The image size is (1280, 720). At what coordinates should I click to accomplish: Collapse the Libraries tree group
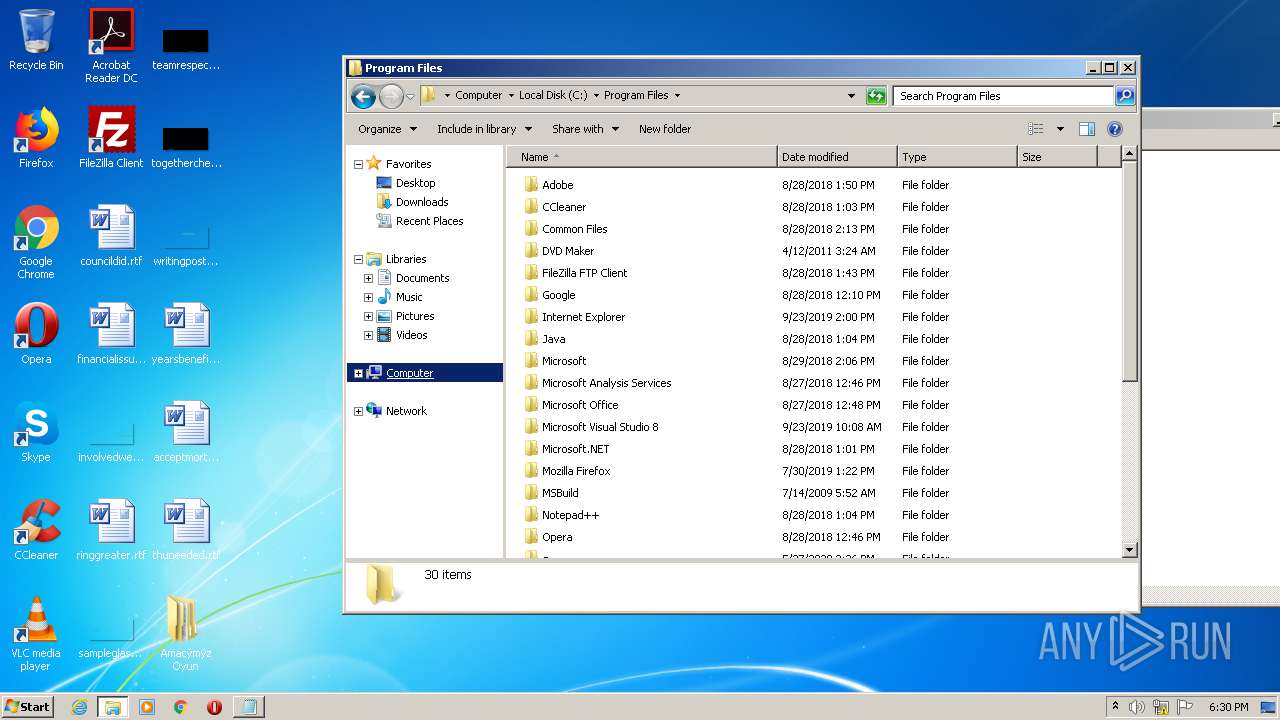click(358, 260)
